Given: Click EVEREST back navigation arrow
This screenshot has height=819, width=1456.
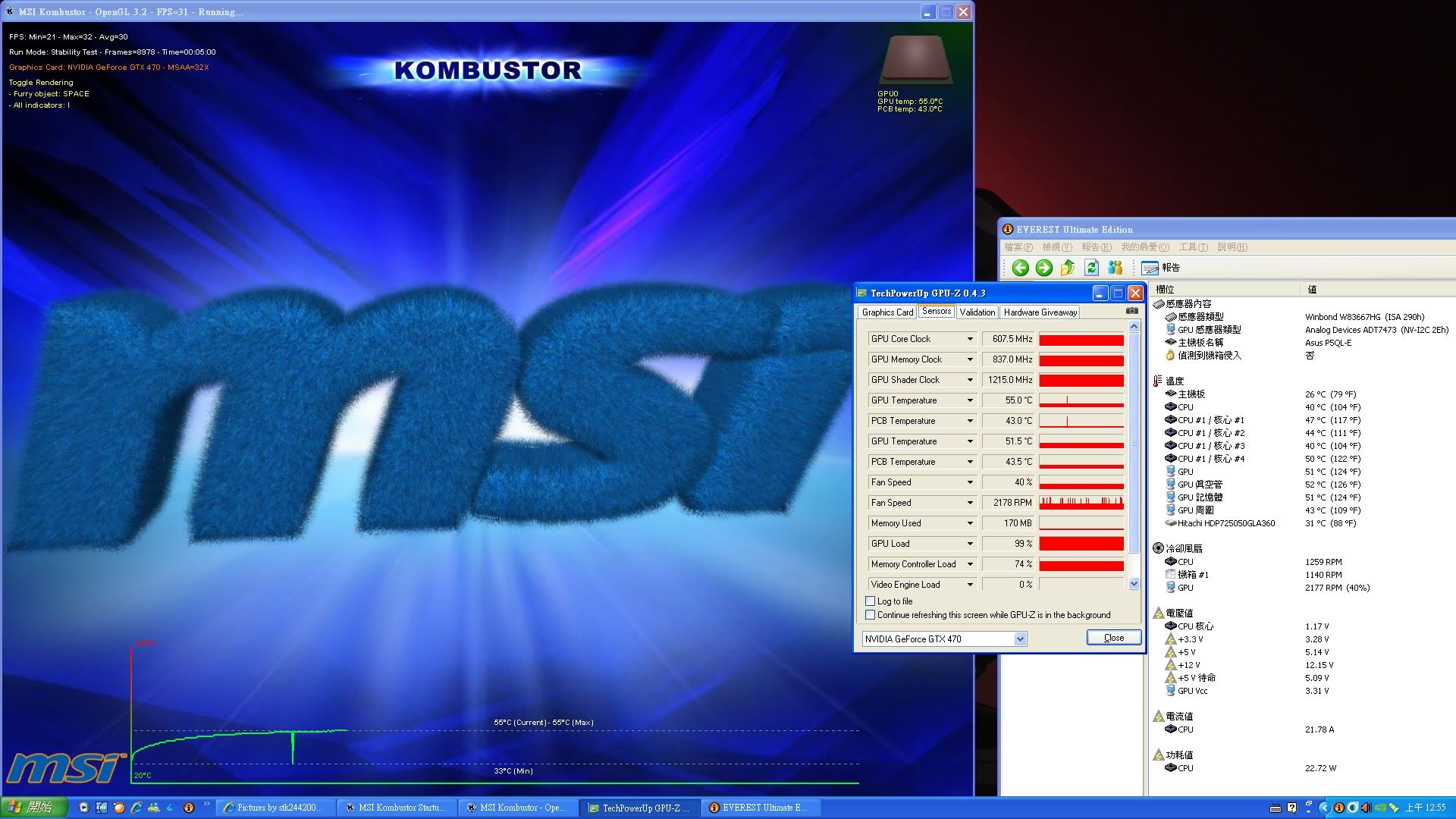Looking at the screenshot, I should tap(1021, 268).
